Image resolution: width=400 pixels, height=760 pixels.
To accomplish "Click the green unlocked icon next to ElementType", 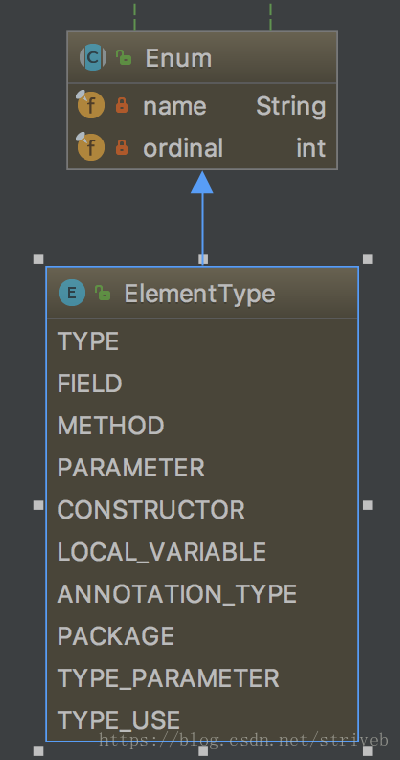I will point(102,293).
